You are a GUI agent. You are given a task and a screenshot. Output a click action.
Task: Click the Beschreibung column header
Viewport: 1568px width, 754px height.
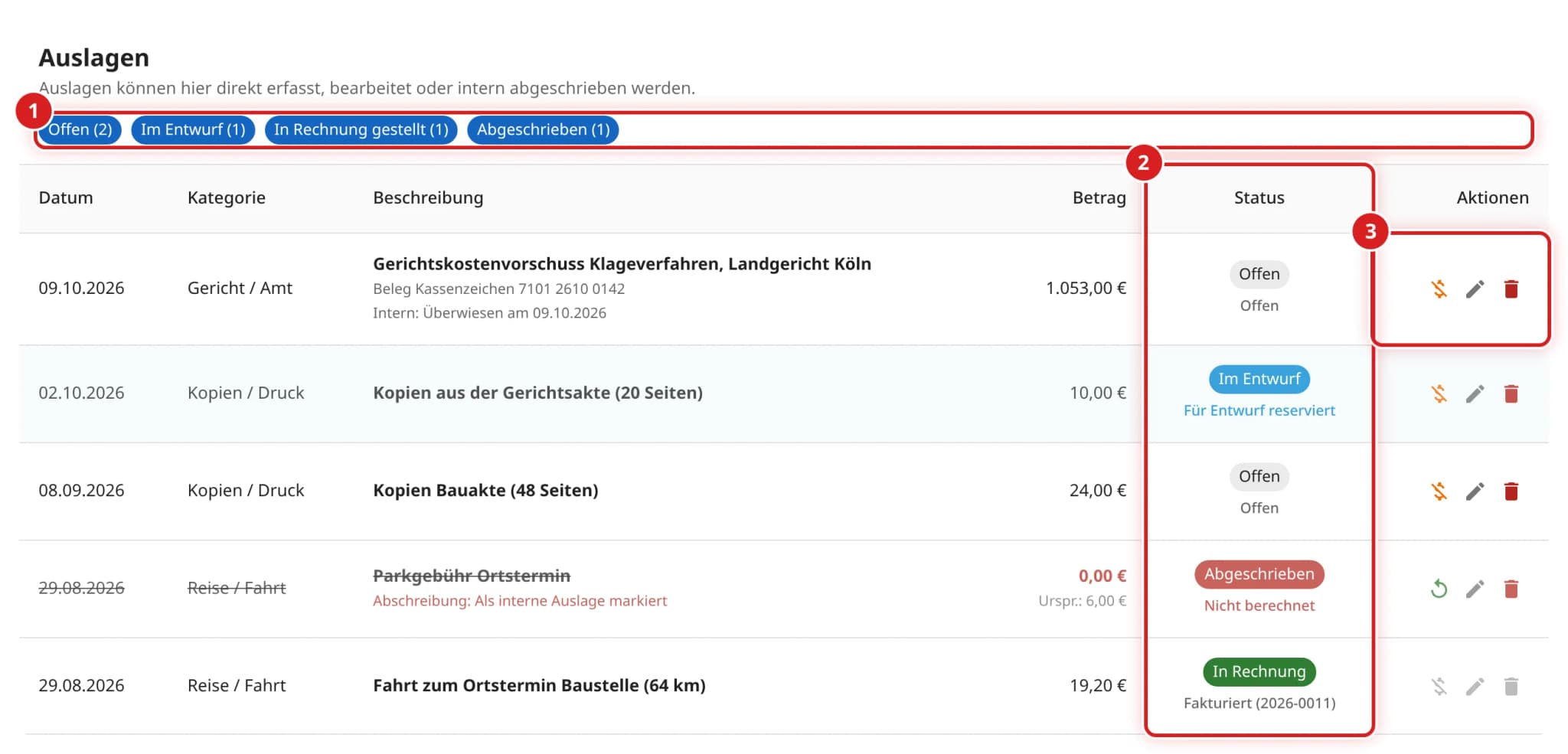(428, 197)
